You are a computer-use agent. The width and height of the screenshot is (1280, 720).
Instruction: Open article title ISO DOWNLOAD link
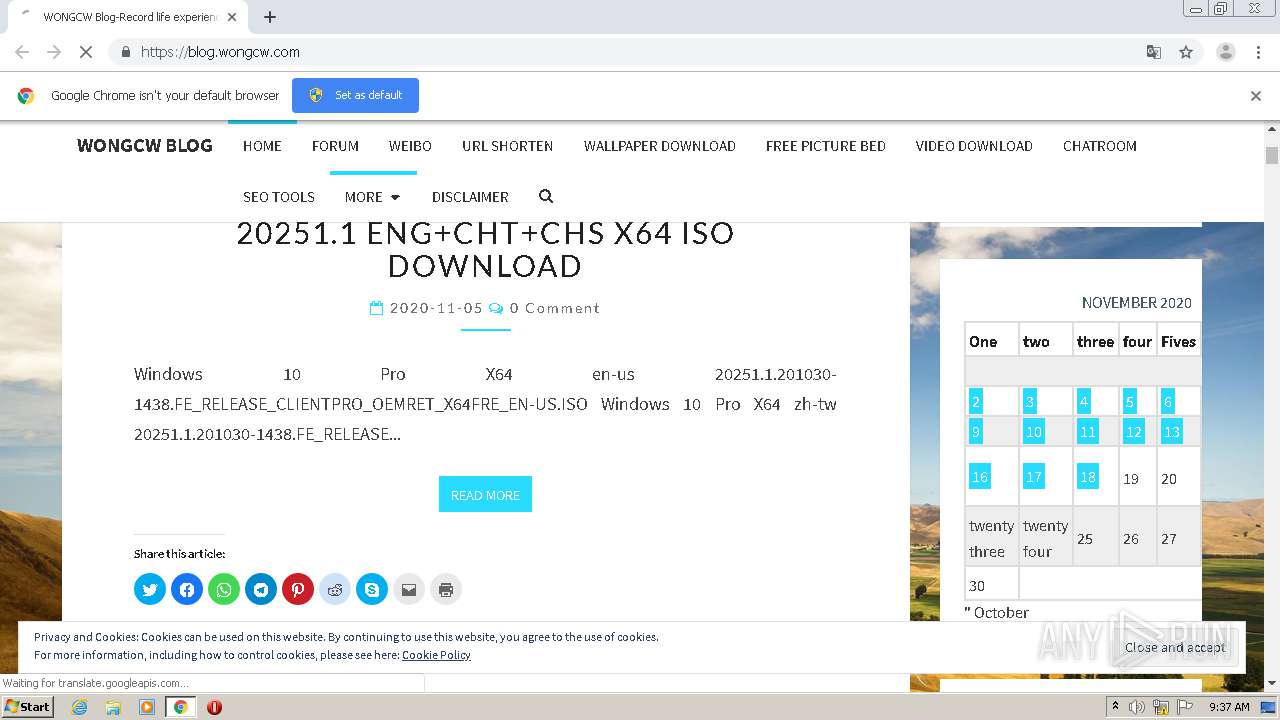(485, 249)
